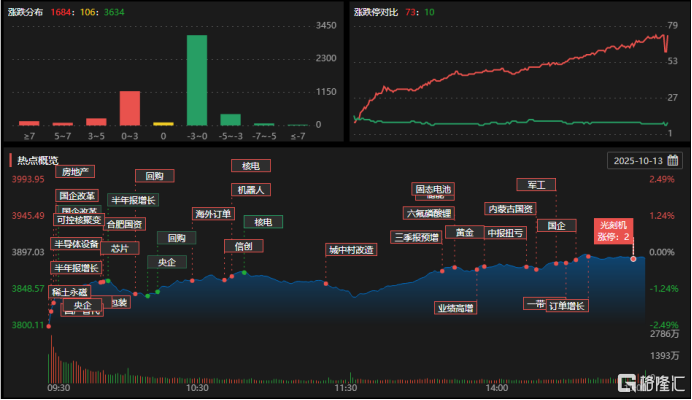
Task: Select the 中报扭亏 hotspot tag
Action: (505, 233)
